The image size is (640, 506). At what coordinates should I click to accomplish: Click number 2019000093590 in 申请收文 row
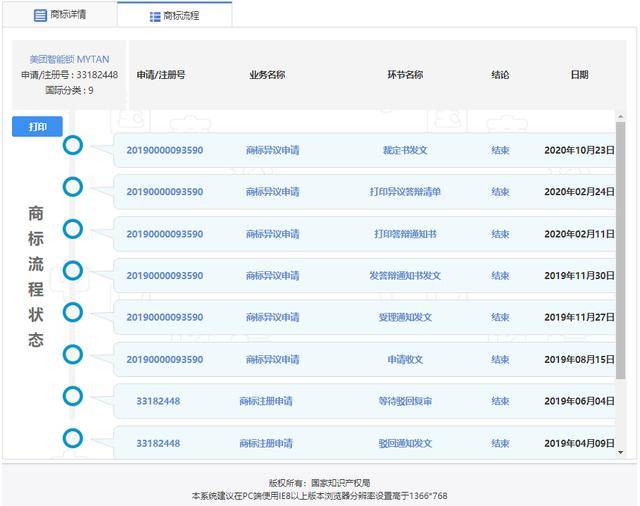164,360
